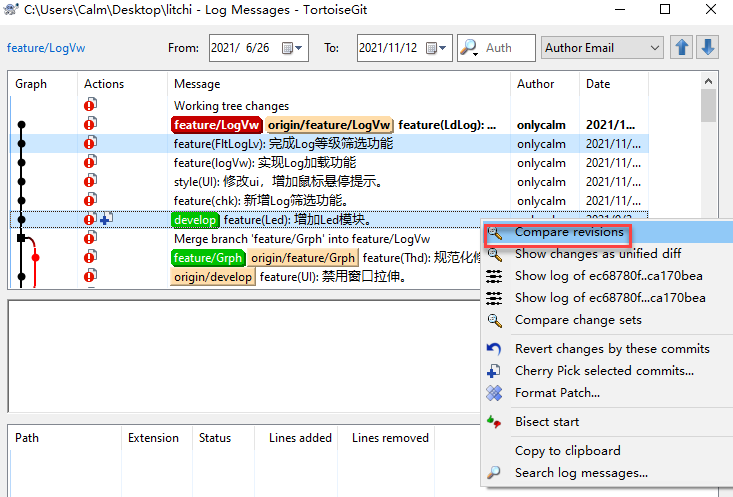This screenshot has width=733, height=497.
Task: Open the To date calendar picker
Action: click(436, 48)
